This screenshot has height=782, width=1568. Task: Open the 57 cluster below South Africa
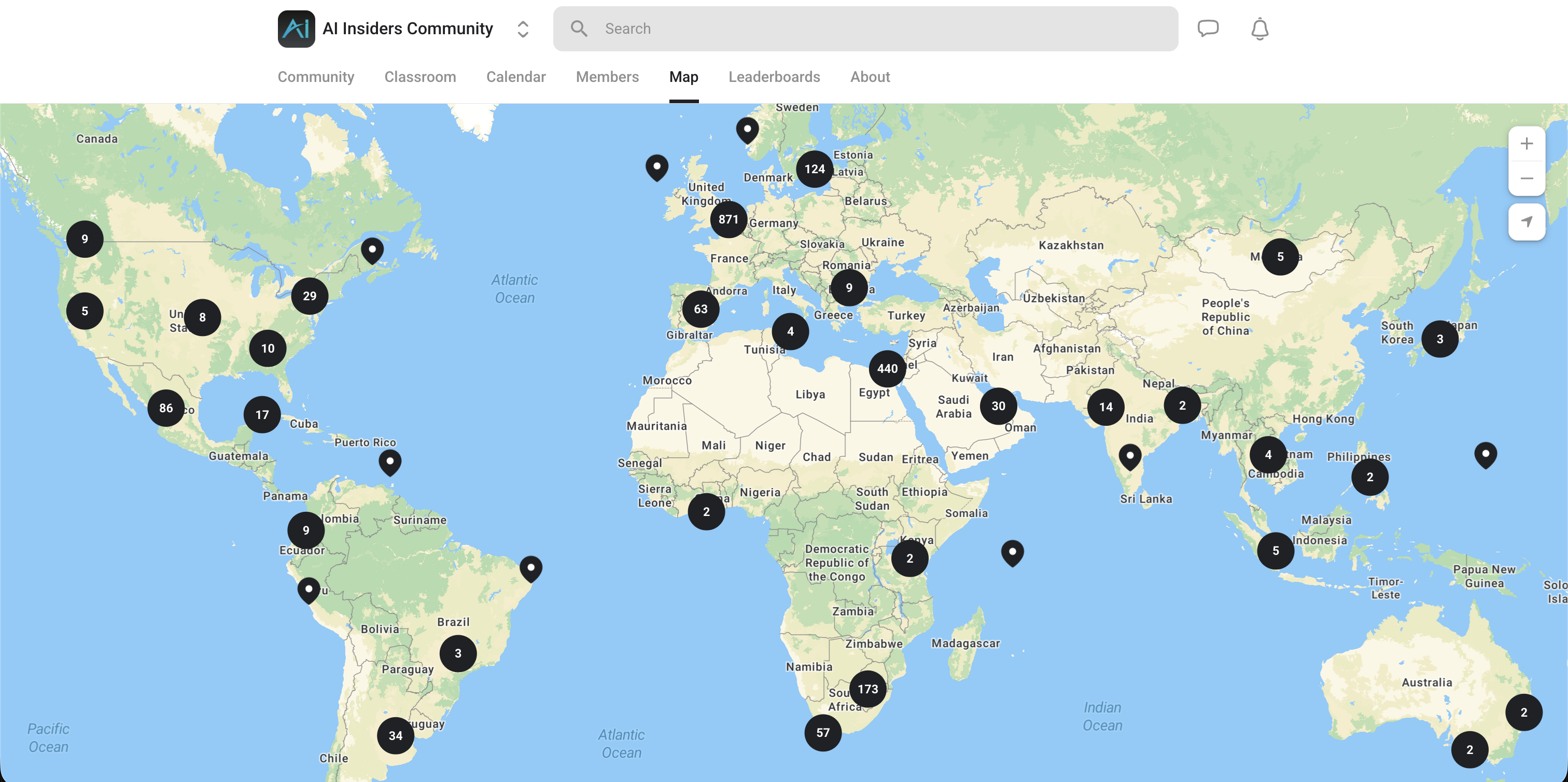click(x=822, y=732)
